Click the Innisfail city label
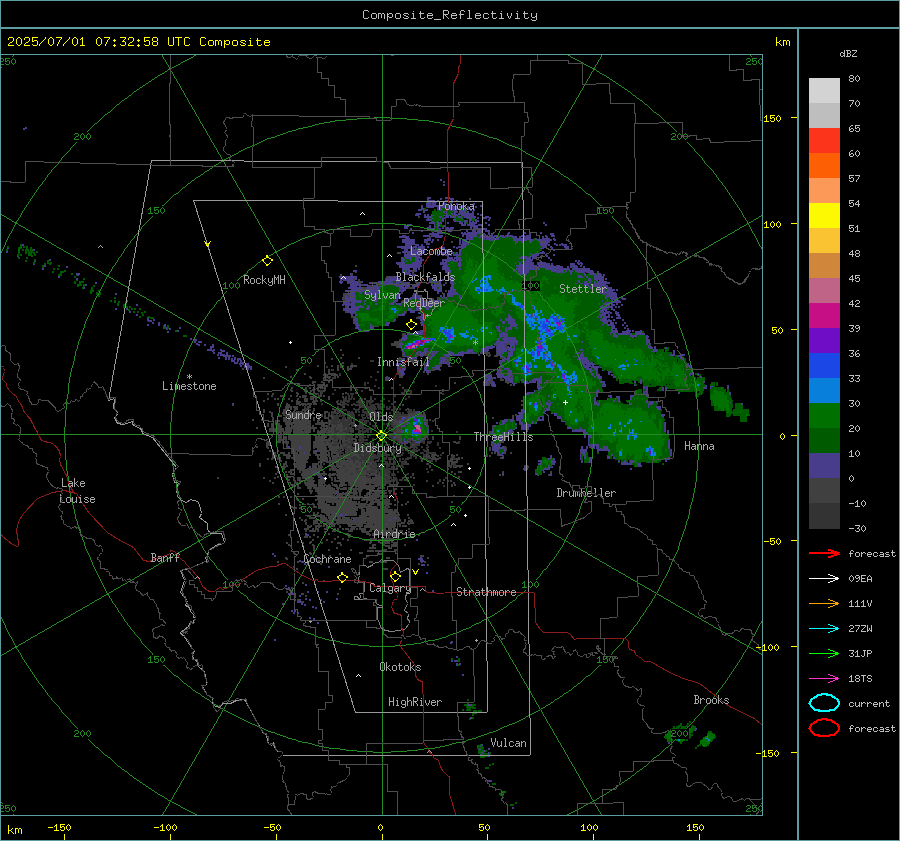Viewport: 900px width, 841px height. [403, 362]
